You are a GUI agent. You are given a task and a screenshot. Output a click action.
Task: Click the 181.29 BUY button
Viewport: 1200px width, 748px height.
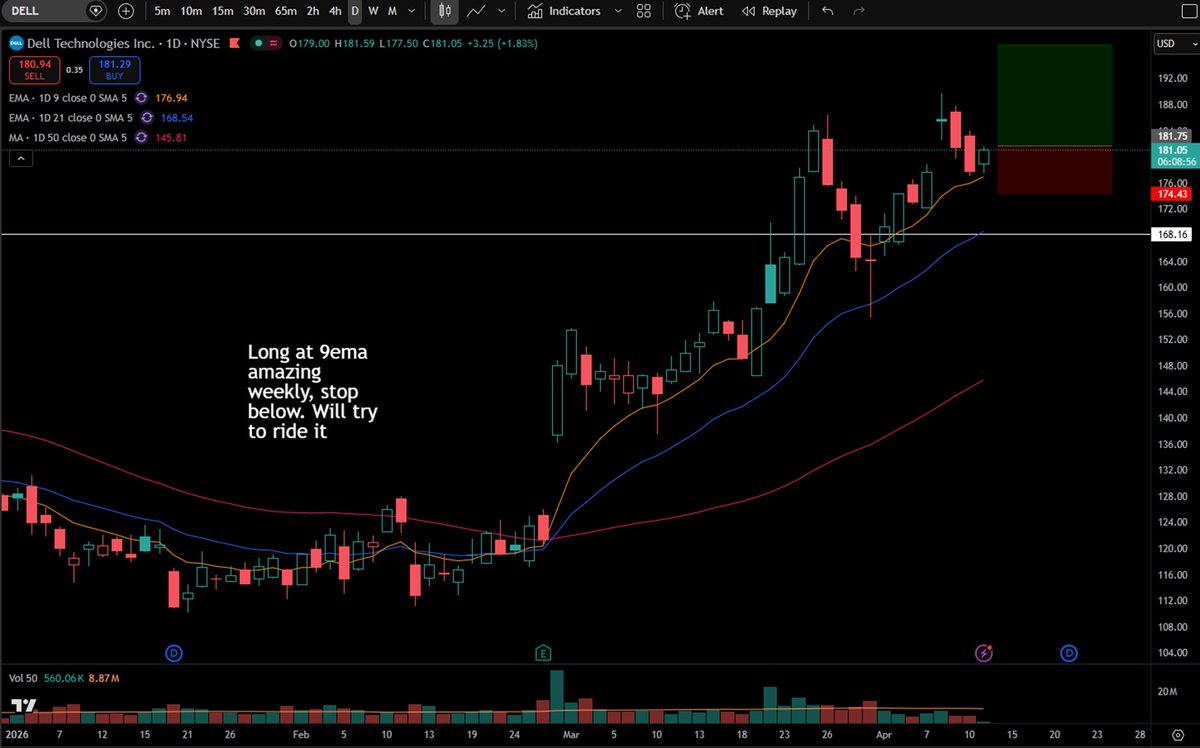[x=114, y=69]
